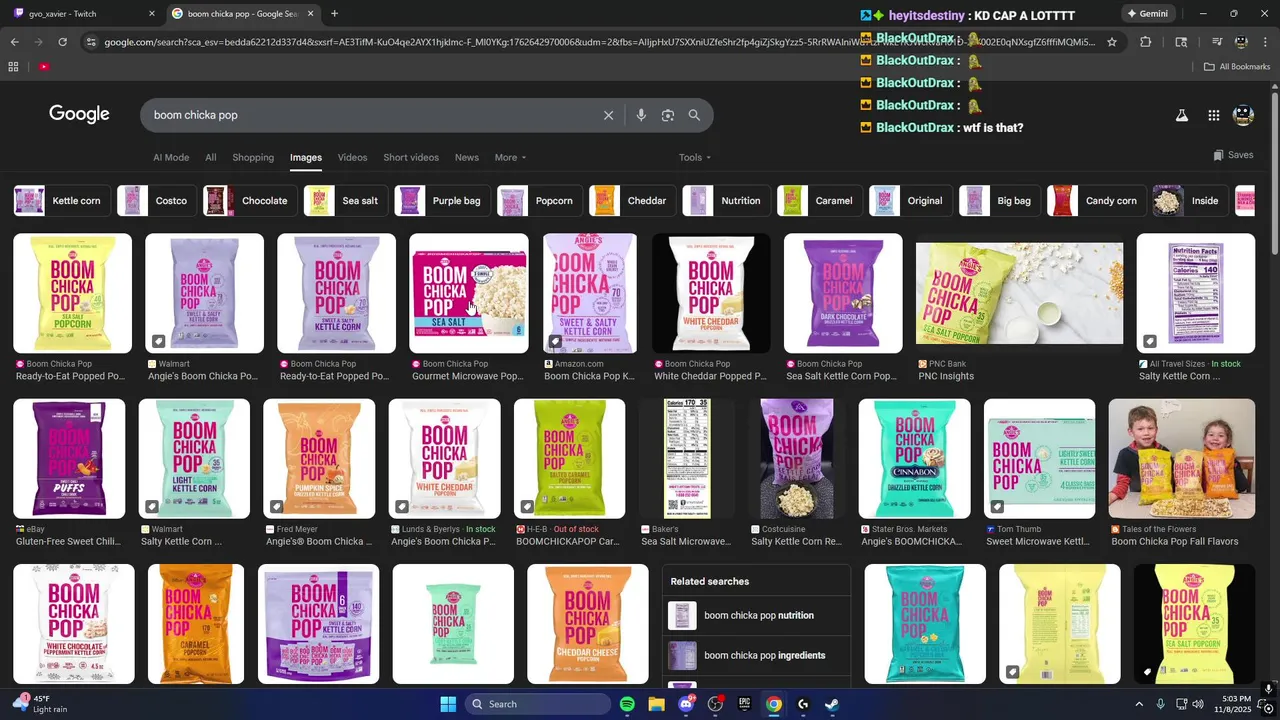Go back using the browser back arrow
The height and width of the screenshot is (720, 1280).
[x=14, y=42]
